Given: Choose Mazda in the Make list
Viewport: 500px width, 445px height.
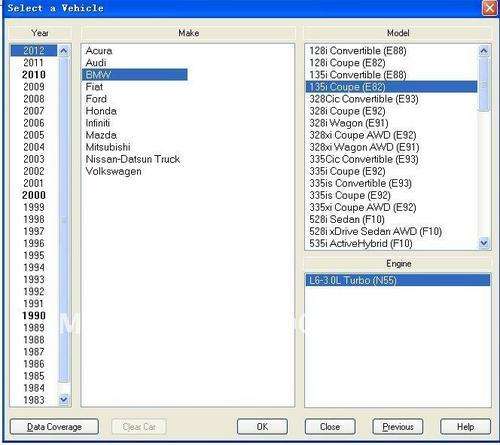Looking at the screenshot, I should [101, 135].
